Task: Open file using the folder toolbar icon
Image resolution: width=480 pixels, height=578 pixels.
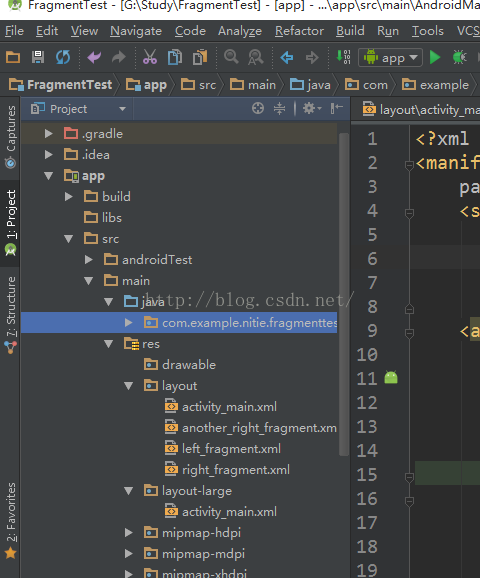Action: 13,57
